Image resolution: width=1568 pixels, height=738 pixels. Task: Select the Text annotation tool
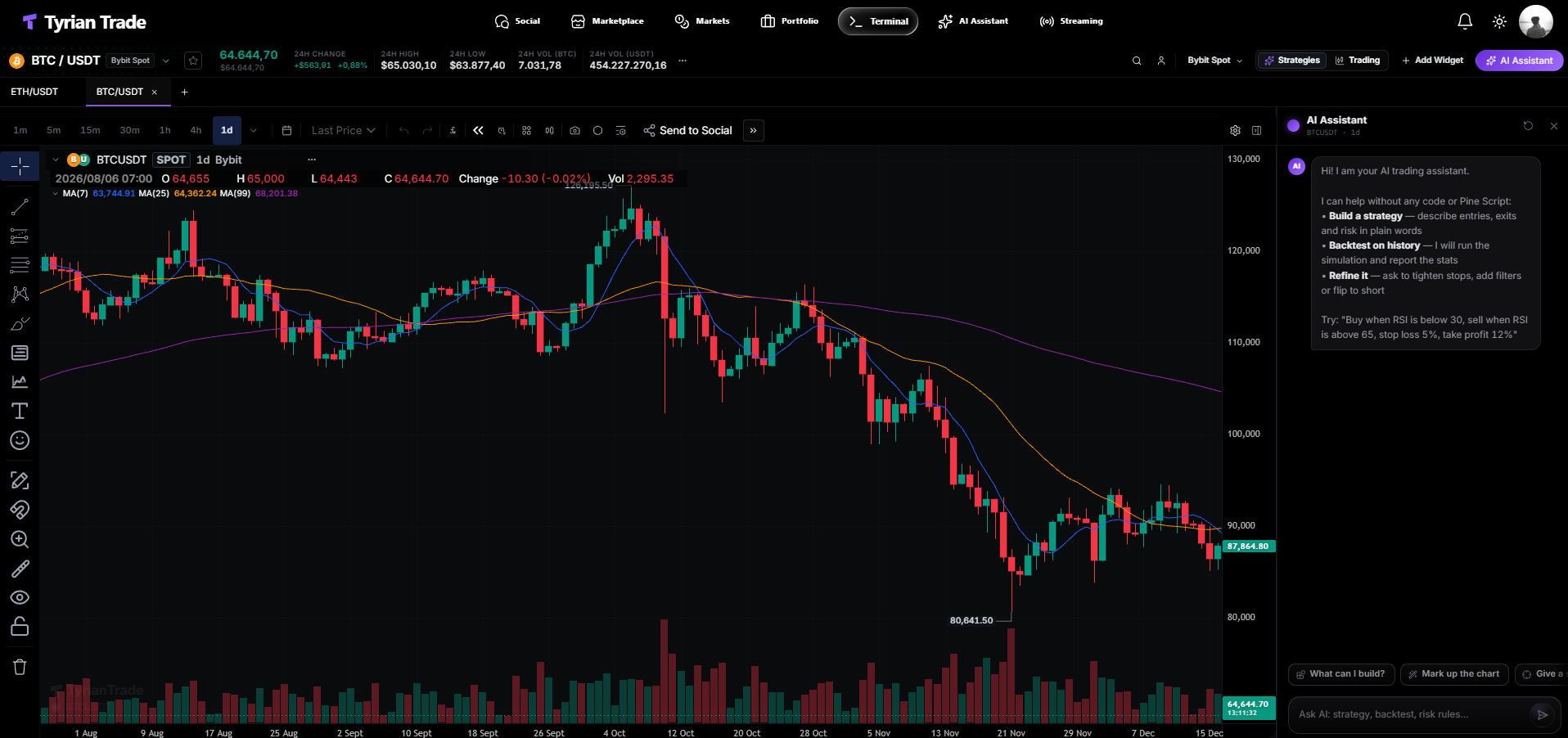click(20, 411)
